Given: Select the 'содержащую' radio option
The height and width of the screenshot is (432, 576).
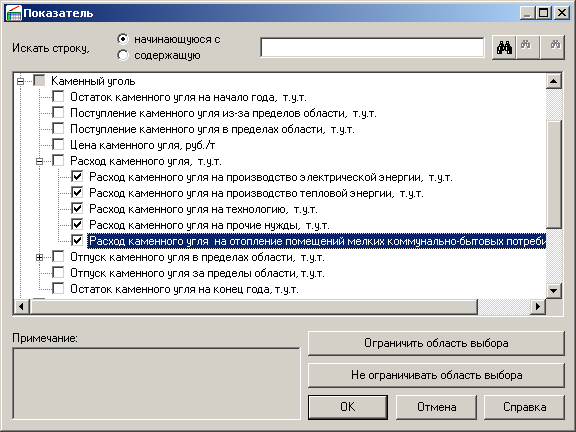Looking at the screenshot, I should 123,55.
